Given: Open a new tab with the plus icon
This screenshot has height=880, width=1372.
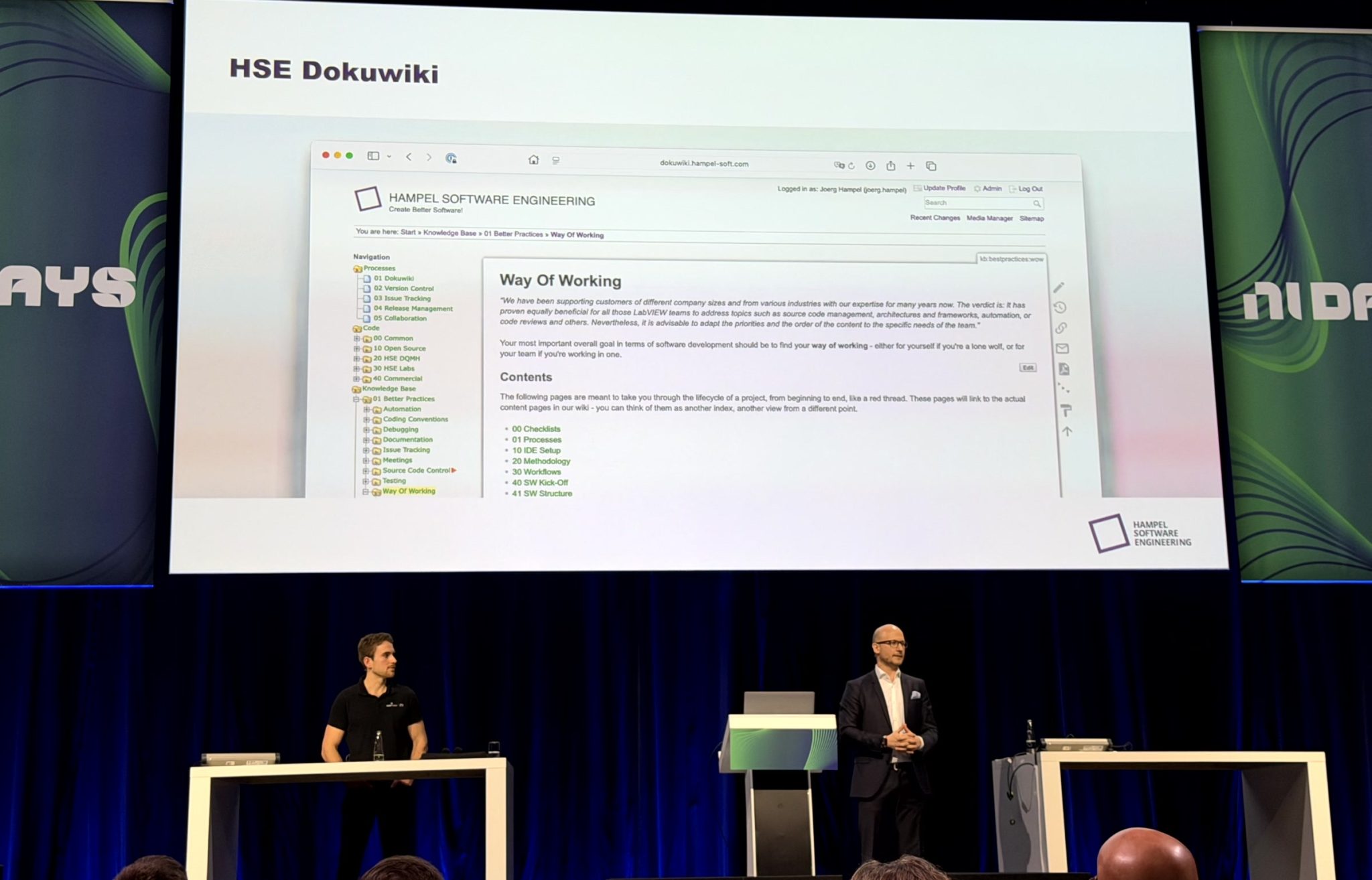Looking at the screenshot, I should pos(910,165).
